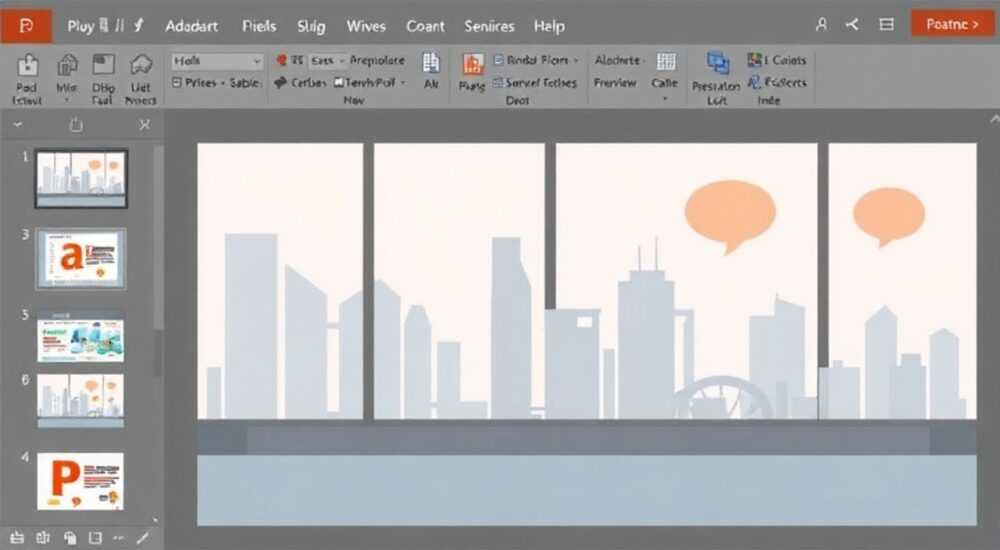Screen dimensions: 1000x550
Task: Select slide thumbnail 5
Action: 80,337
